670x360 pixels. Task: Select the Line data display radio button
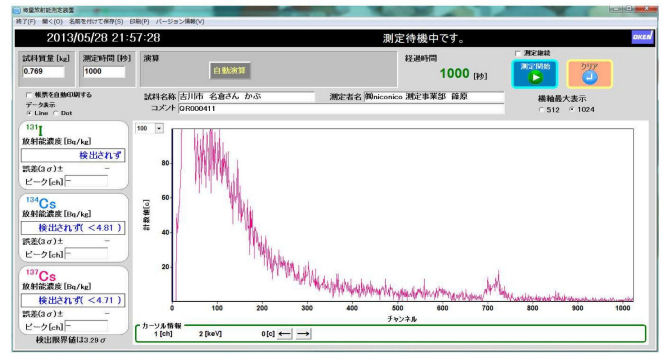click(x=29, y=113)
